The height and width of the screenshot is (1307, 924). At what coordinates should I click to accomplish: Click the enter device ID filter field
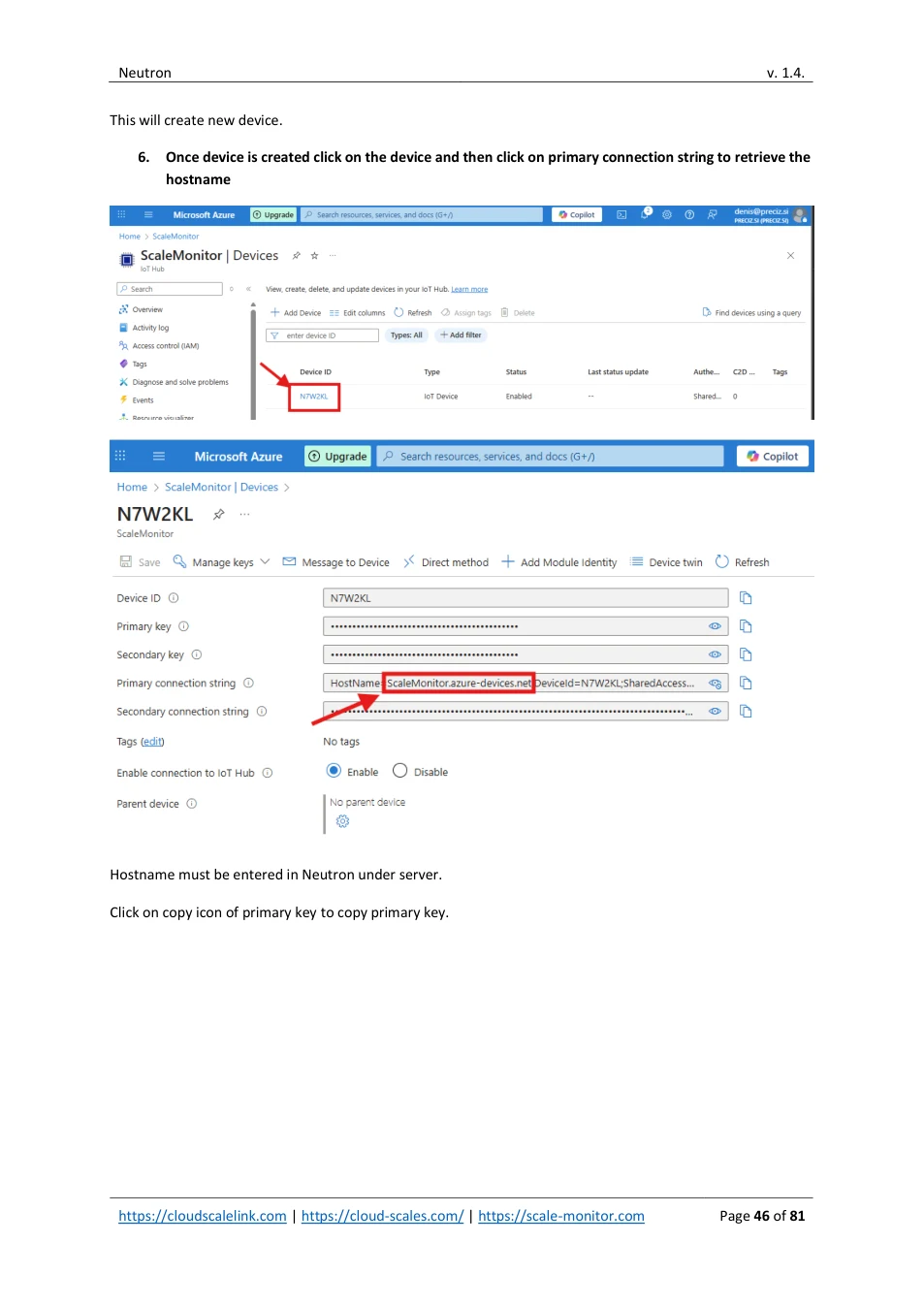[x=322, y=335]
